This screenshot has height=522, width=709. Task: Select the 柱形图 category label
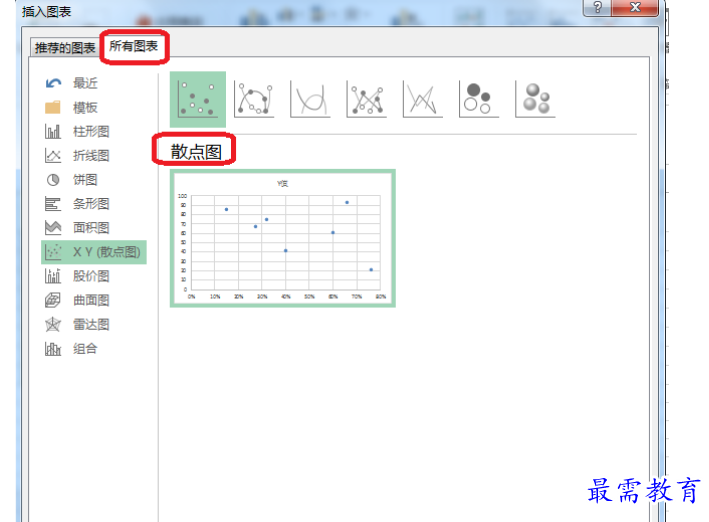pyautogui.click(x=91, y=132)
